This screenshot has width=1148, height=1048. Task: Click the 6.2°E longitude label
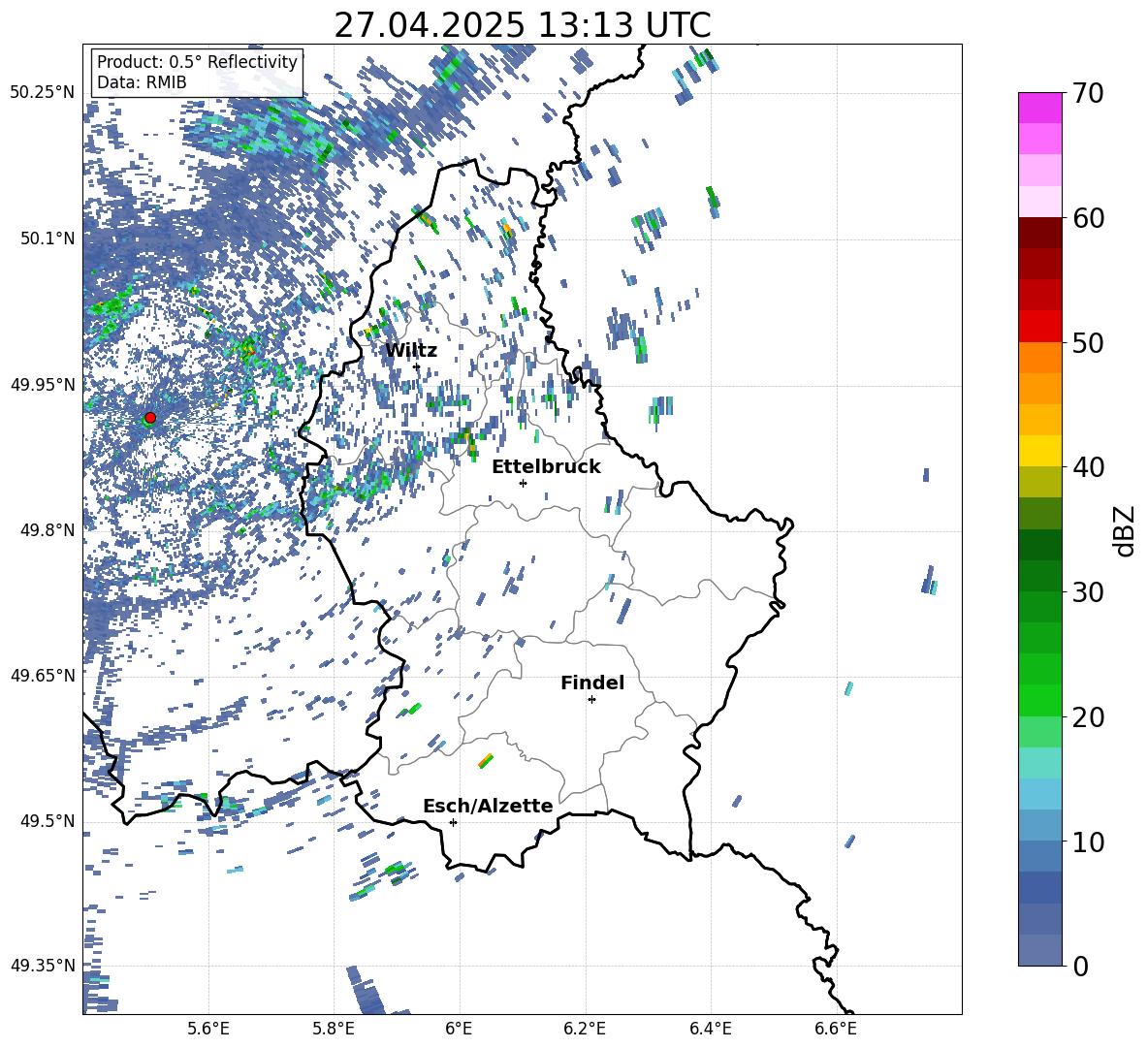tap(585, 1030)
